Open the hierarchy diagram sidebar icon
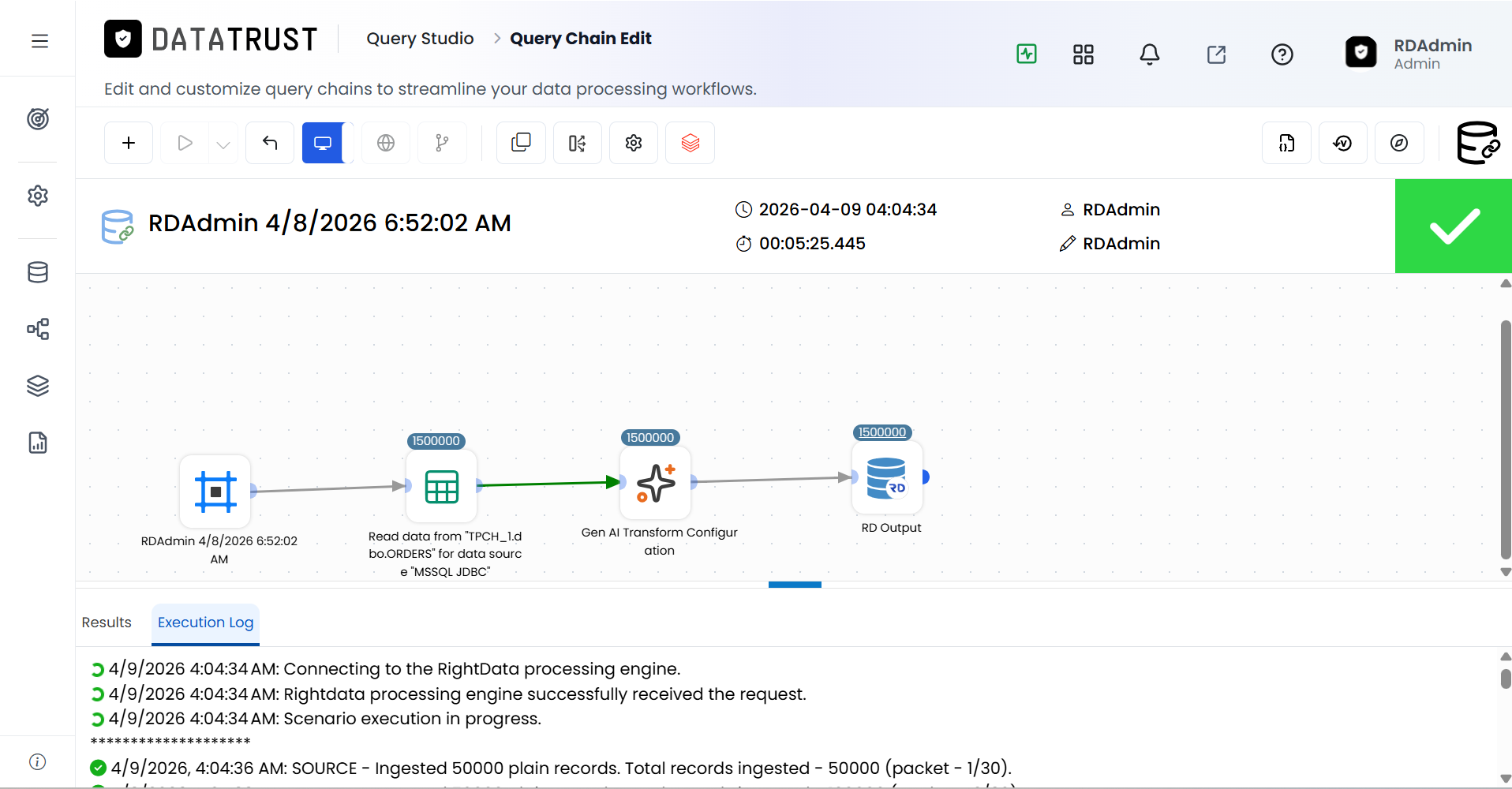The height and width of the screenshot is (789, 1512). click(x=38, y=329)
